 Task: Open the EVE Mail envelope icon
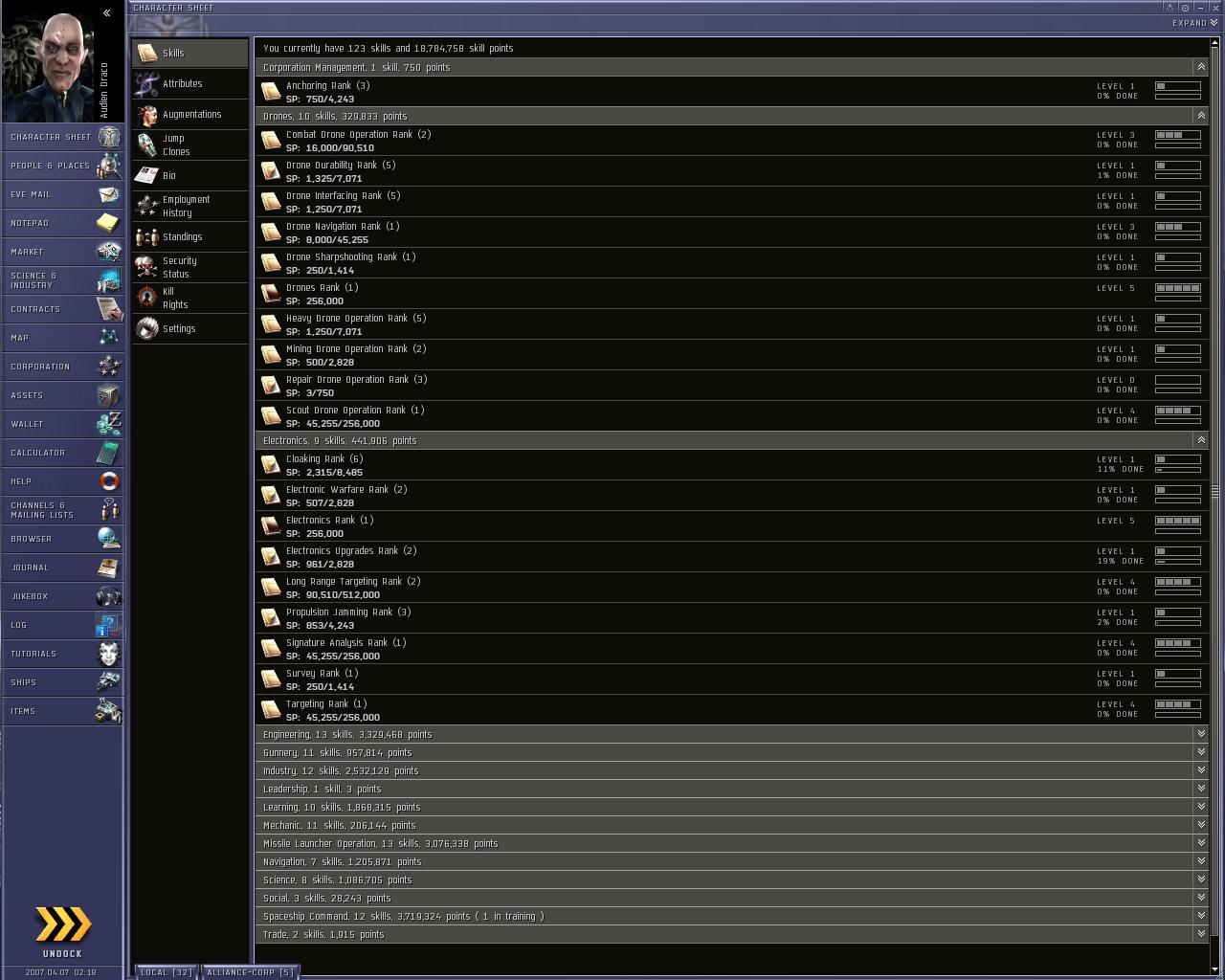point(109,194)
